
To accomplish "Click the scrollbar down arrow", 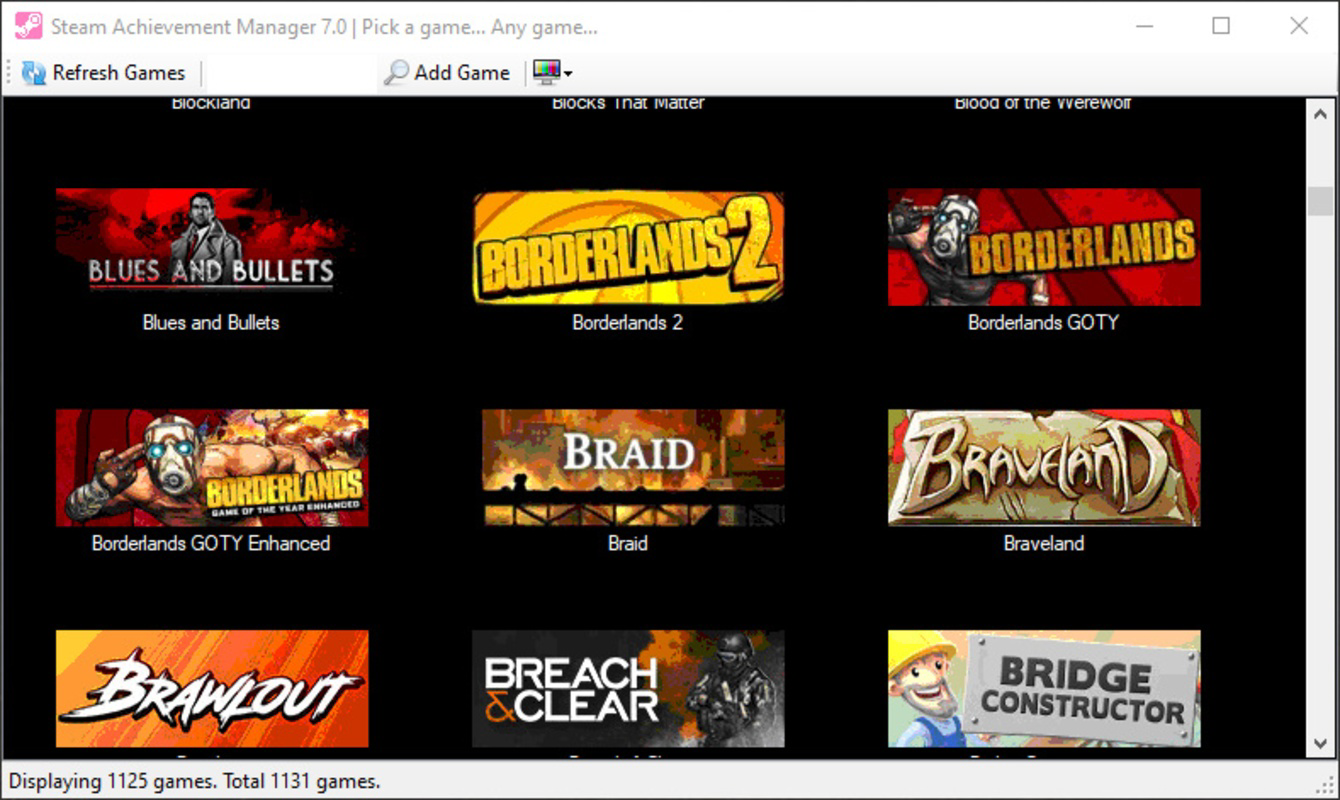I will (1321, 743).
